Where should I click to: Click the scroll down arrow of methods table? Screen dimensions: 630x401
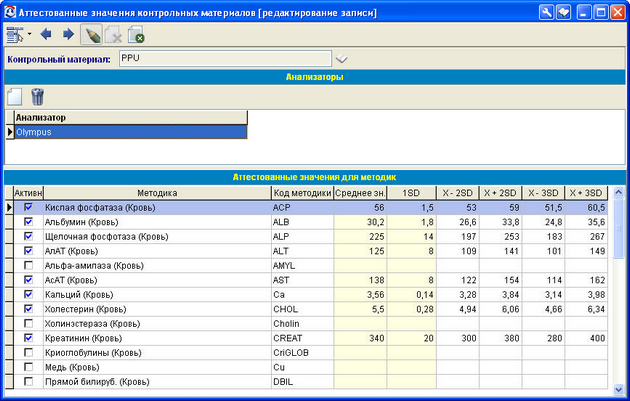[618, 389]
